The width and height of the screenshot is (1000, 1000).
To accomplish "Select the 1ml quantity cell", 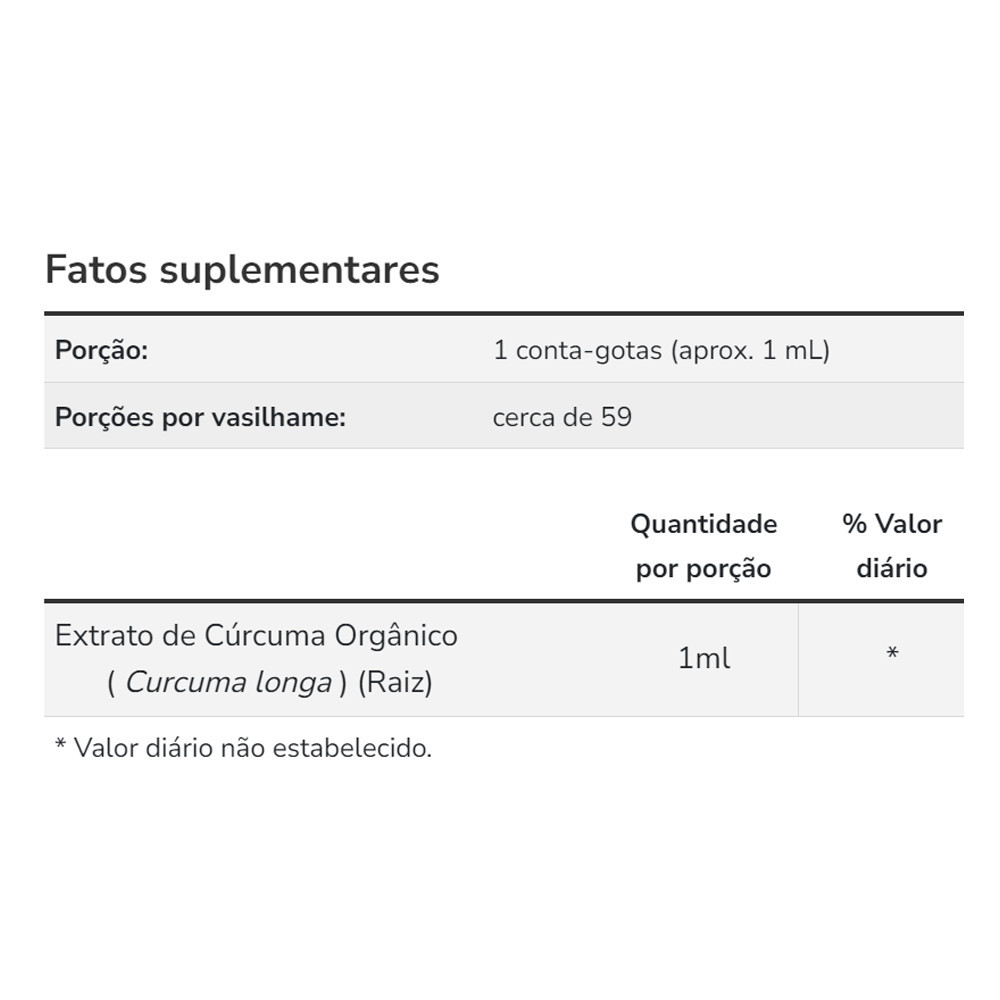I will [x=704, y=659].
